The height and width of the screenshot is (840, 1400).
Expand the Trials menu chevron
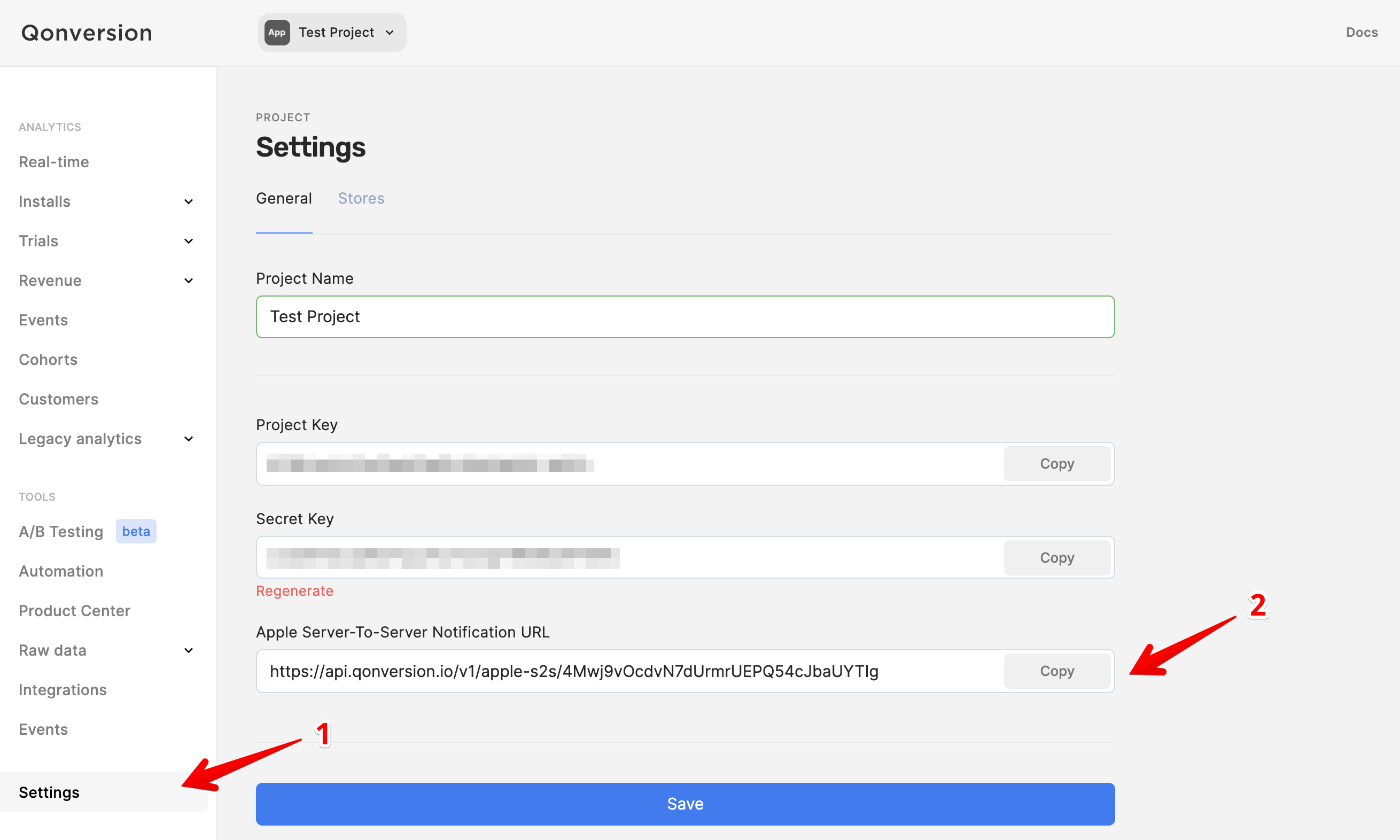point(189,241)
